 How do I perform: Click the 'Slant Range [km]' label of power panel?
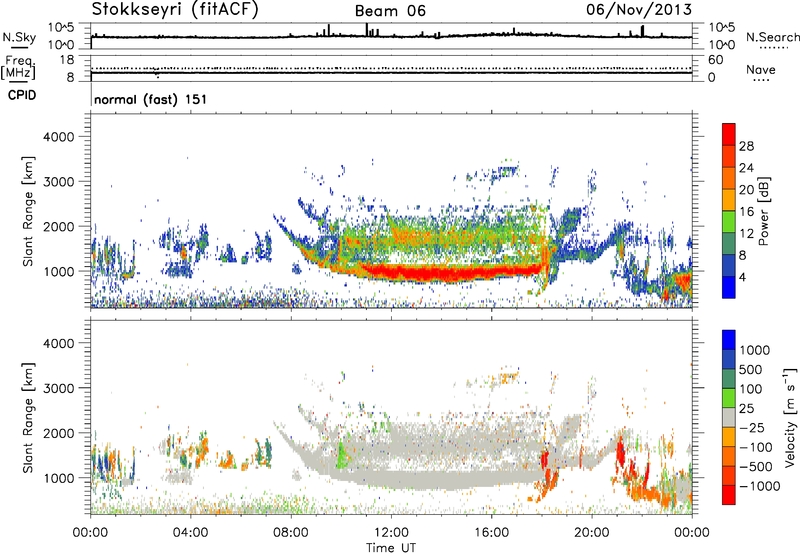pyautogui.click(x=28, y=211)
